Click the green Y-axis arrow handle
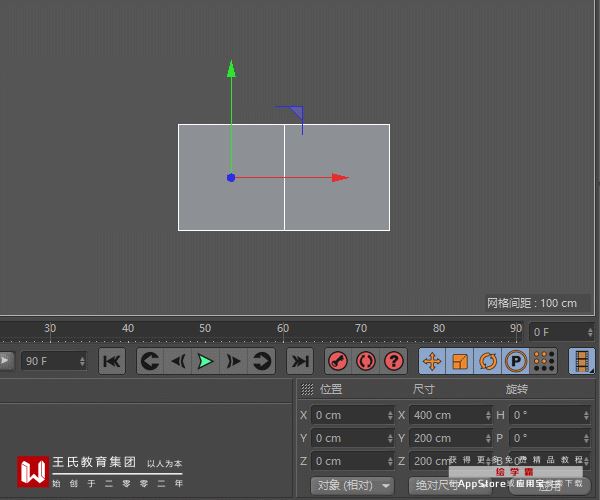Viewport: 600px width, 500px height. point(231,69)
